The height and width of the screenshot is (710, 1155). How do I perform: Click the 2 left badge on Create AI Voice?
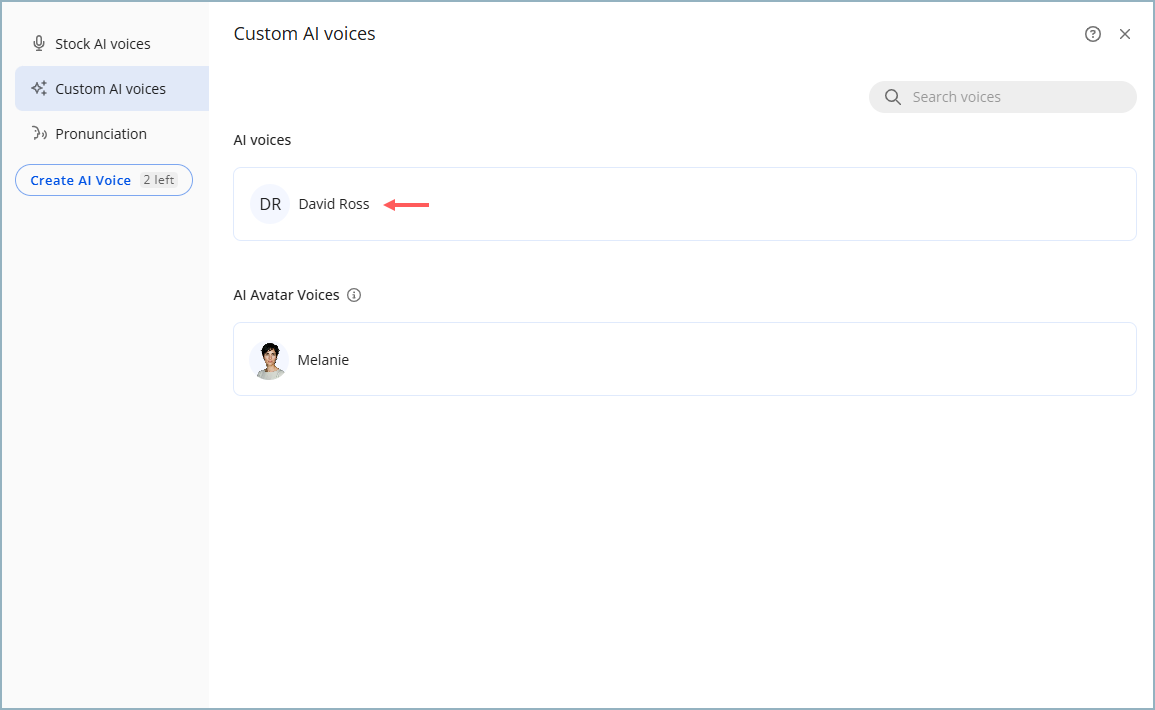click(159, 180)
